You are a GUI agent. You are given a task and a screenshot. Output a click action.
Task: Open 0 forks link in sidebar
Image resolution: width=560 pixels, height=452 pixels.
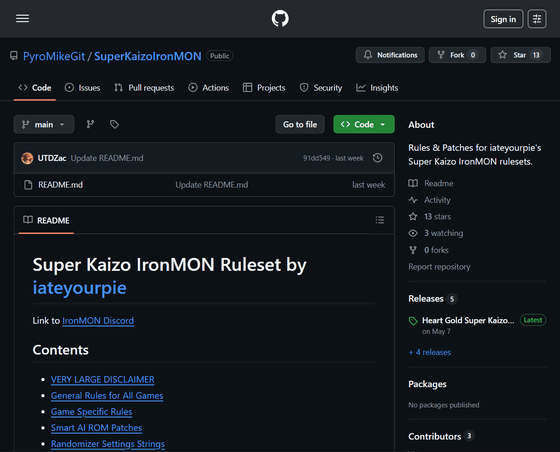pos(429,250)
